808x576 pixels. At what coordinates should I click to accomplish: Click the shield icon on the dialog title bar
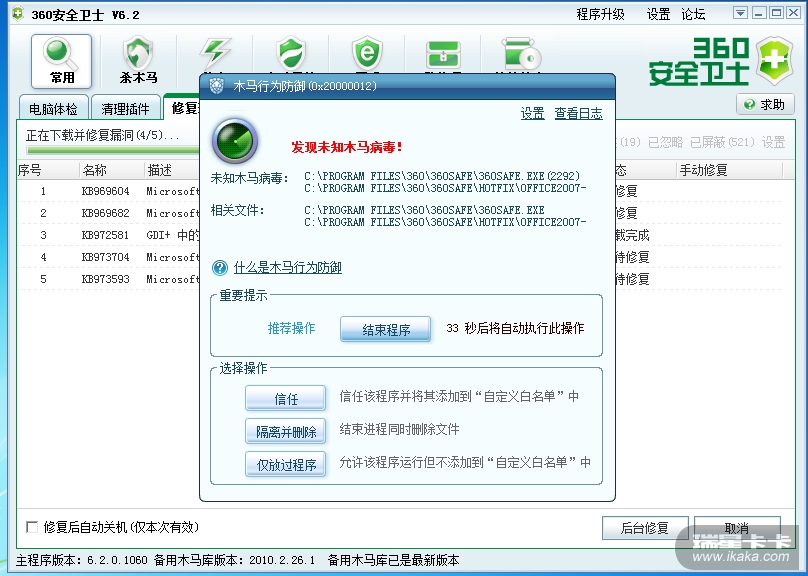click(216, 86)
